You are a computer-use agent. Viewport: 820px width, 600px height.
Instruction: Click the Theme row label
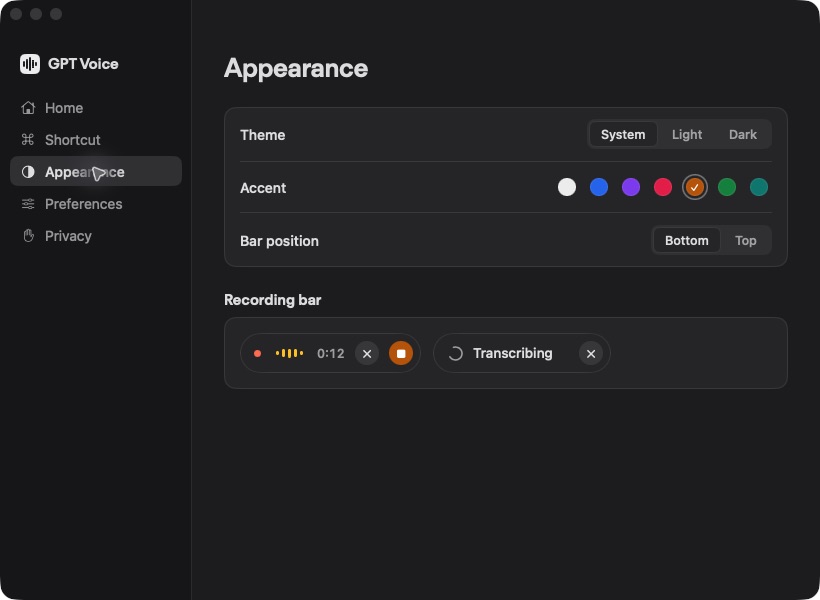point(263,135)
